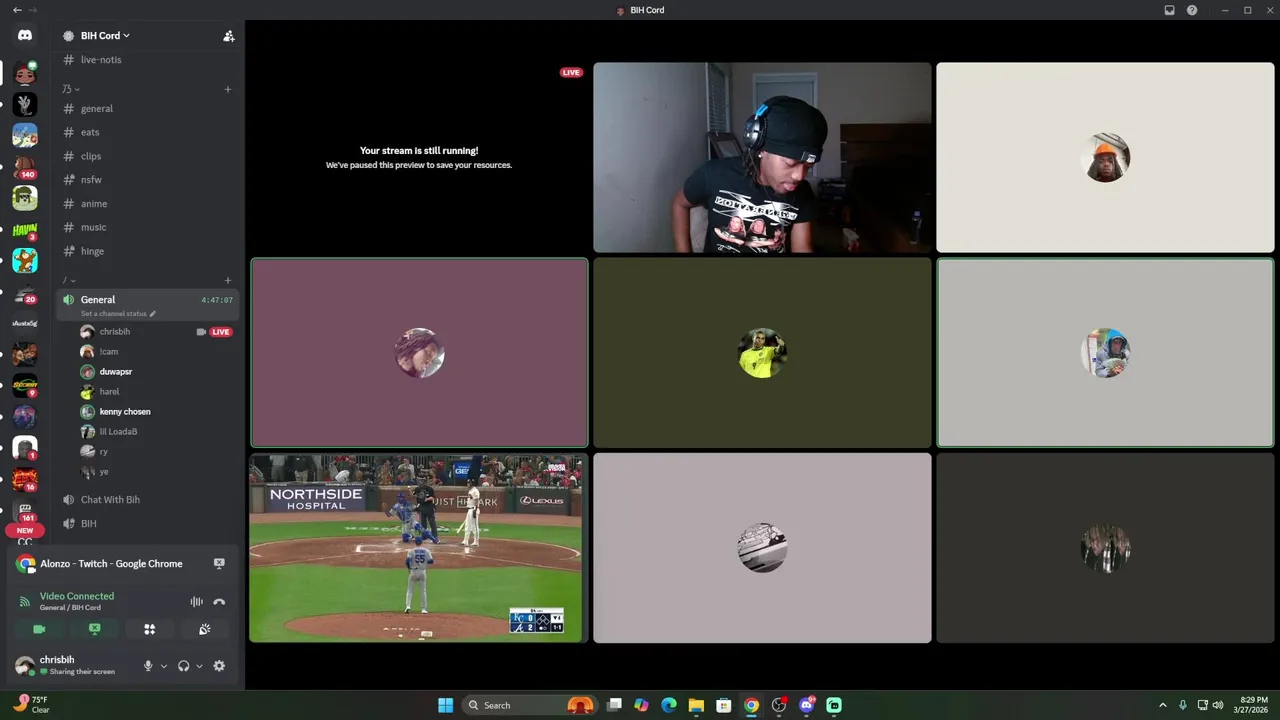Select the General voice channel

point(147,305)
